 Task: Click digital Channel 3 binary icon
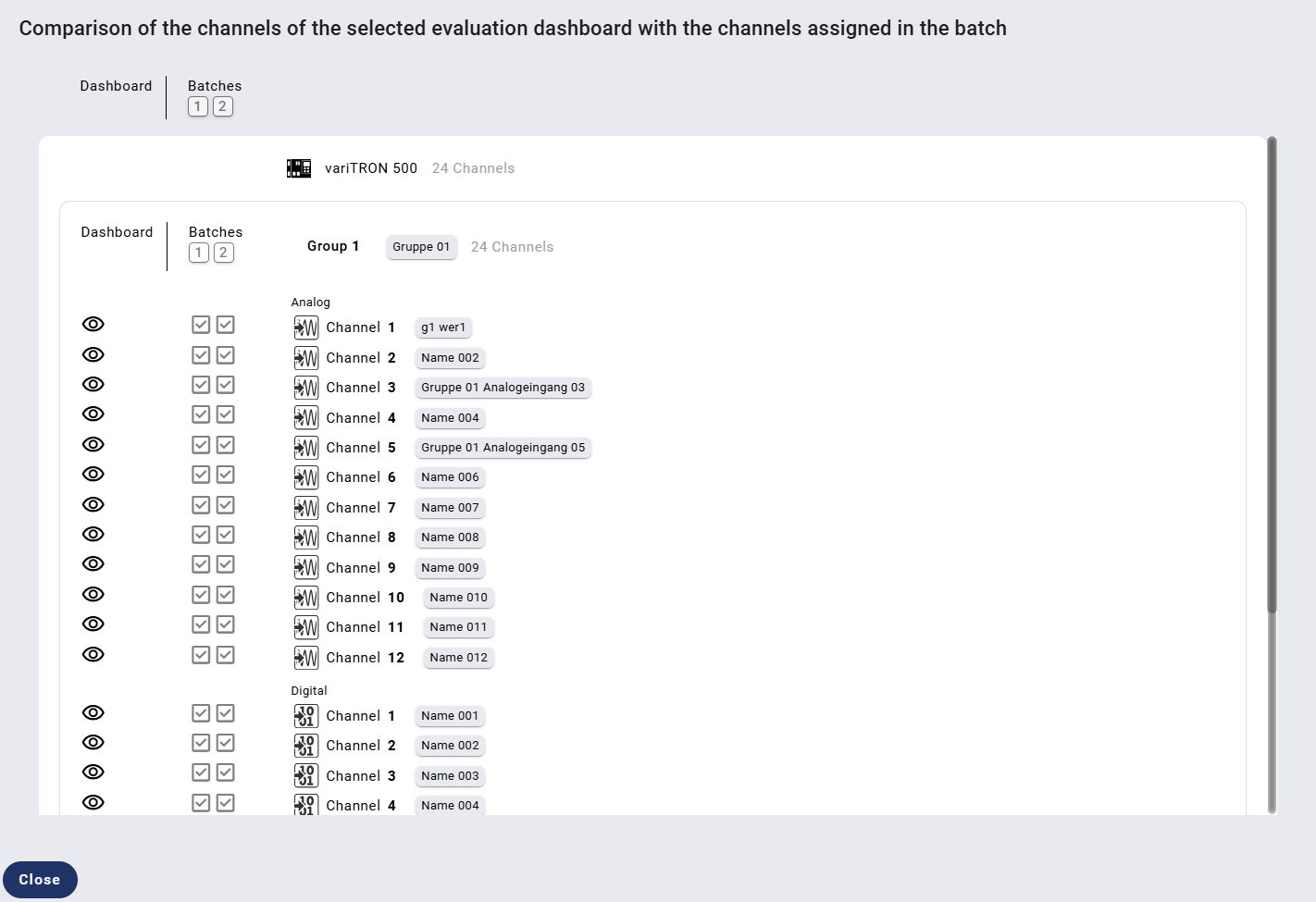[306, 775]
